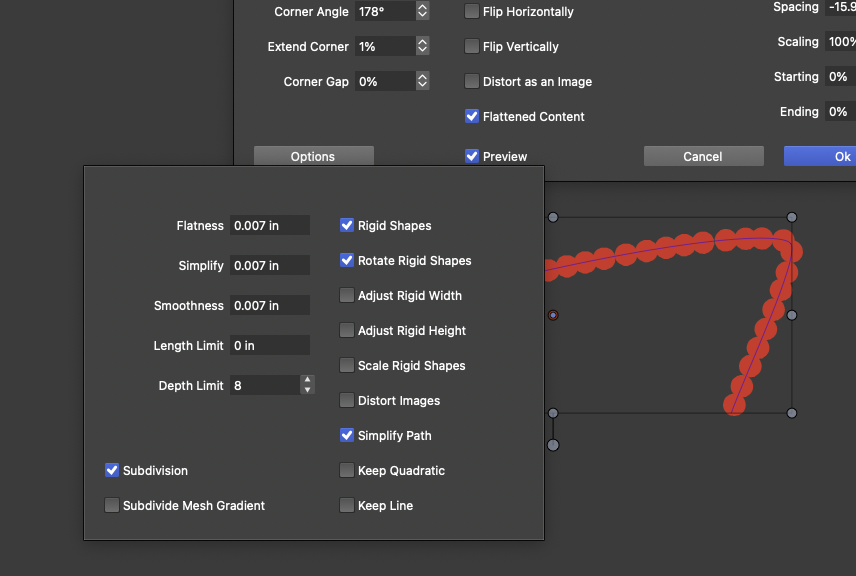Click the Flatness input field
This screenshot has height=576, width=856.
pyautogui.click(x=269, y=226)
